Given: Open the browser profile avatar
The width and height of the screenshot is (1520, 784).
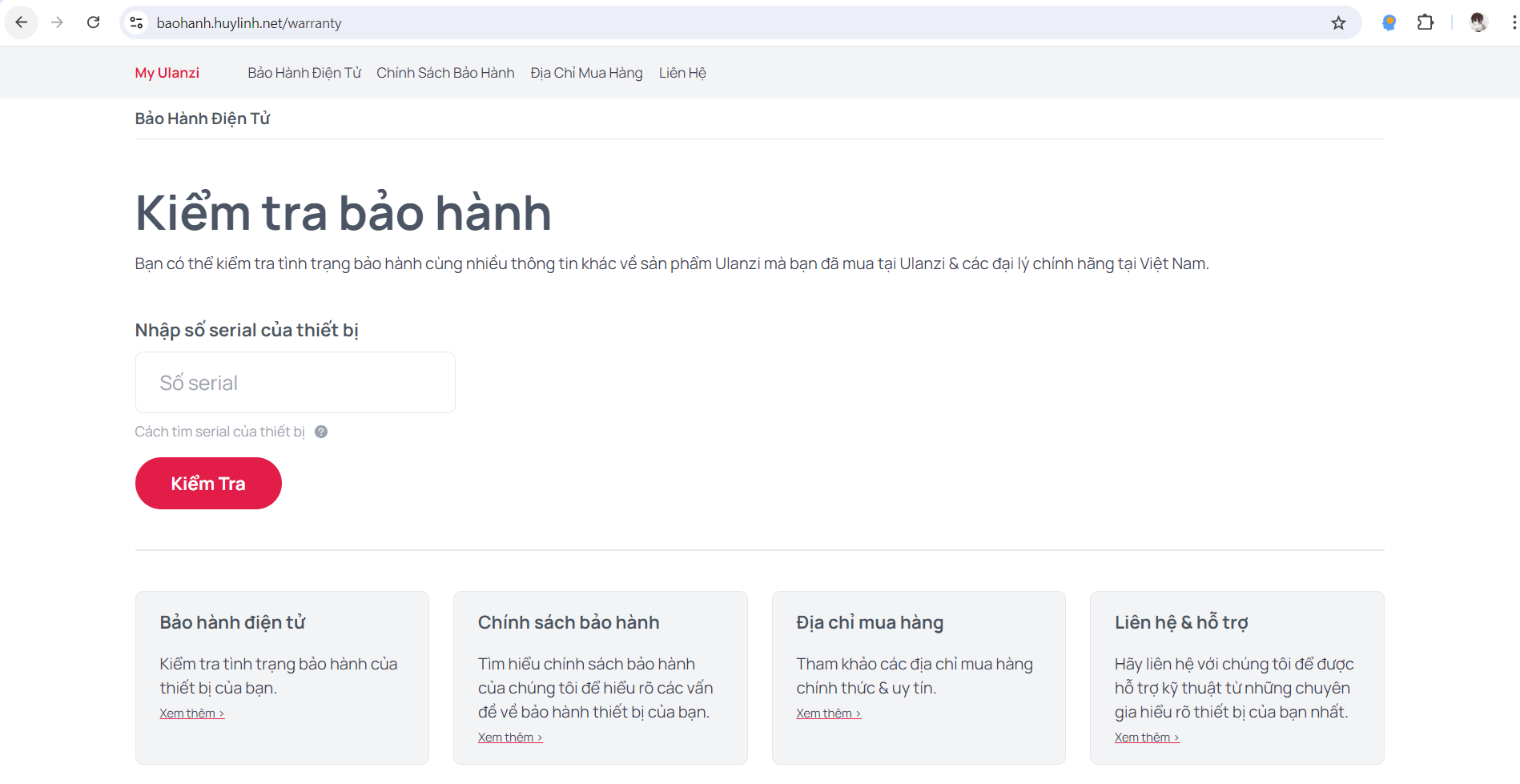Looking at the screenshot, I should click(x=1478, y=23).
